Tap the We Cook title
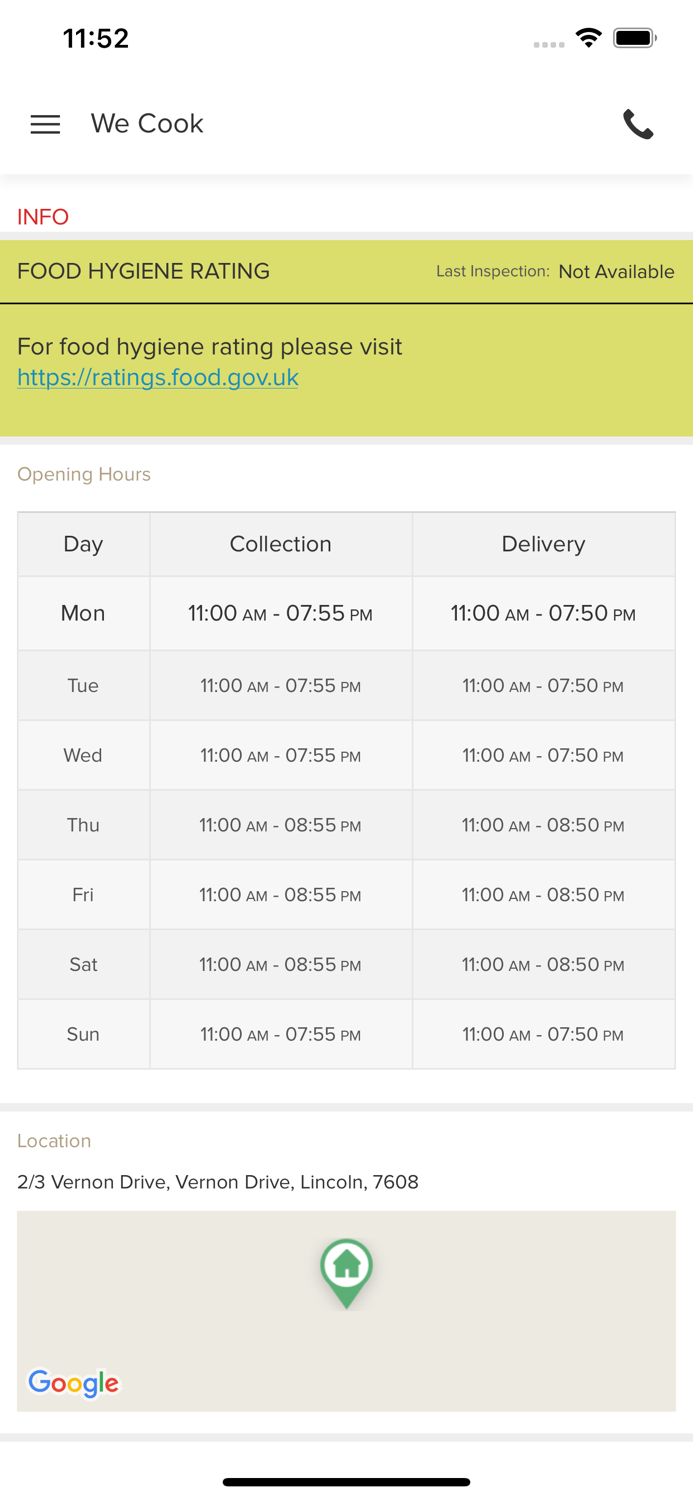The image size is (693, 1500). (147, 124)
